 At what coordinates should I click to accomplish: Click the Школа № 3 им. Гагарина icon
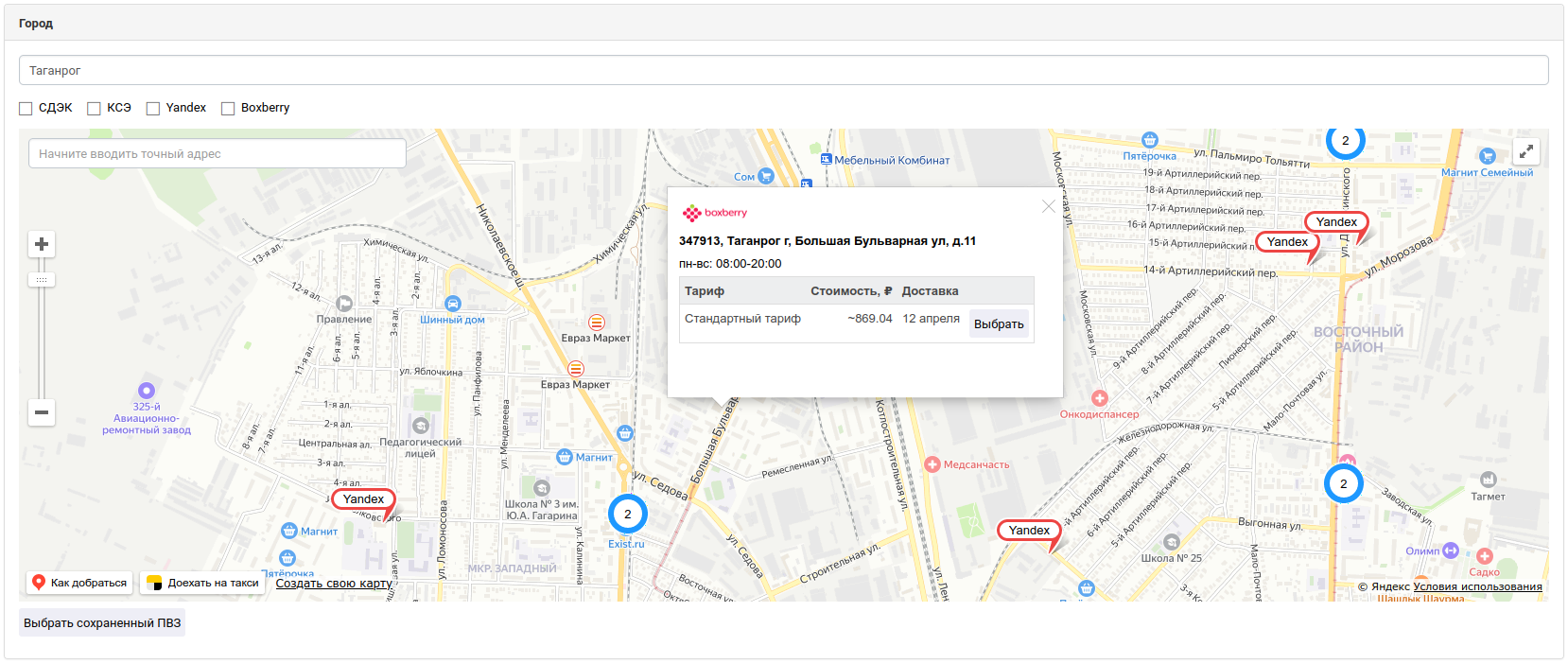pyautogui.click(x=542, y=488)
